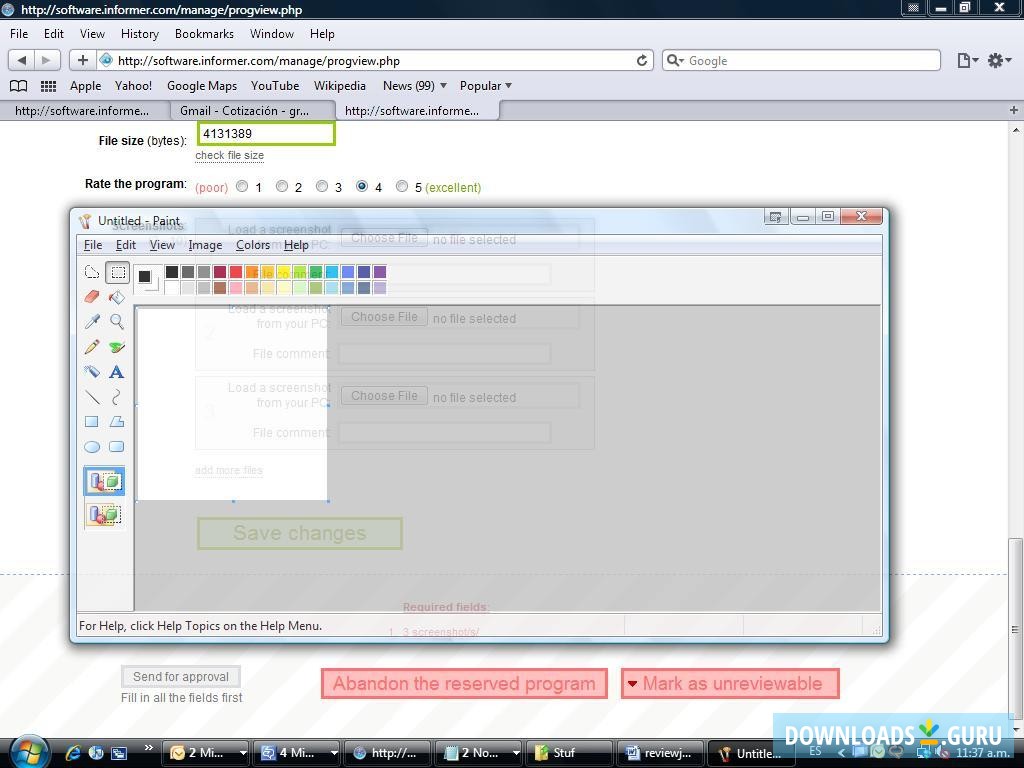
Task: Click the Google search box
Action: click(x=801, y=61)
